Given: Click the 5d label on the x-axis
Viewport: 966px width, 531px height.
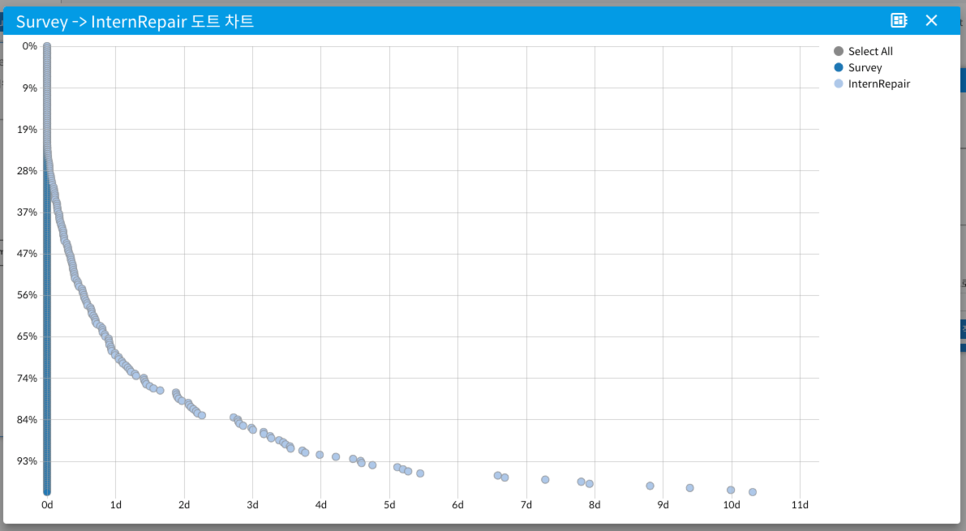Looking at the screenshot, I should coord(389,505).
